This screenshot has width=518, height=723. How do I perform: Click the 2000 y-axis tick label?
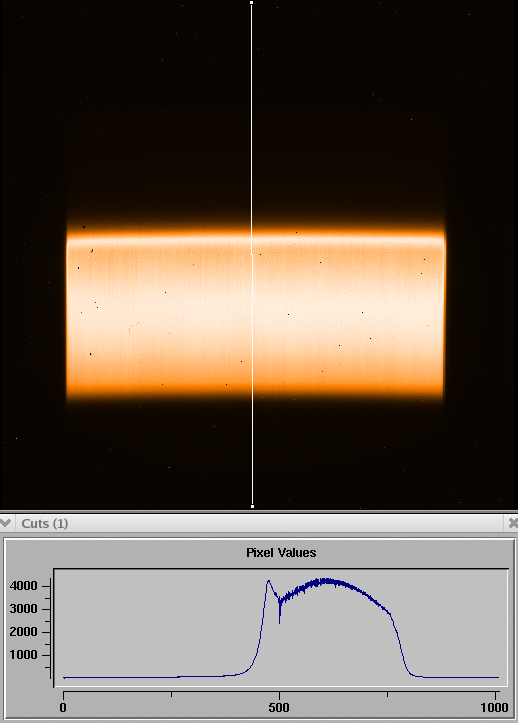23,632
